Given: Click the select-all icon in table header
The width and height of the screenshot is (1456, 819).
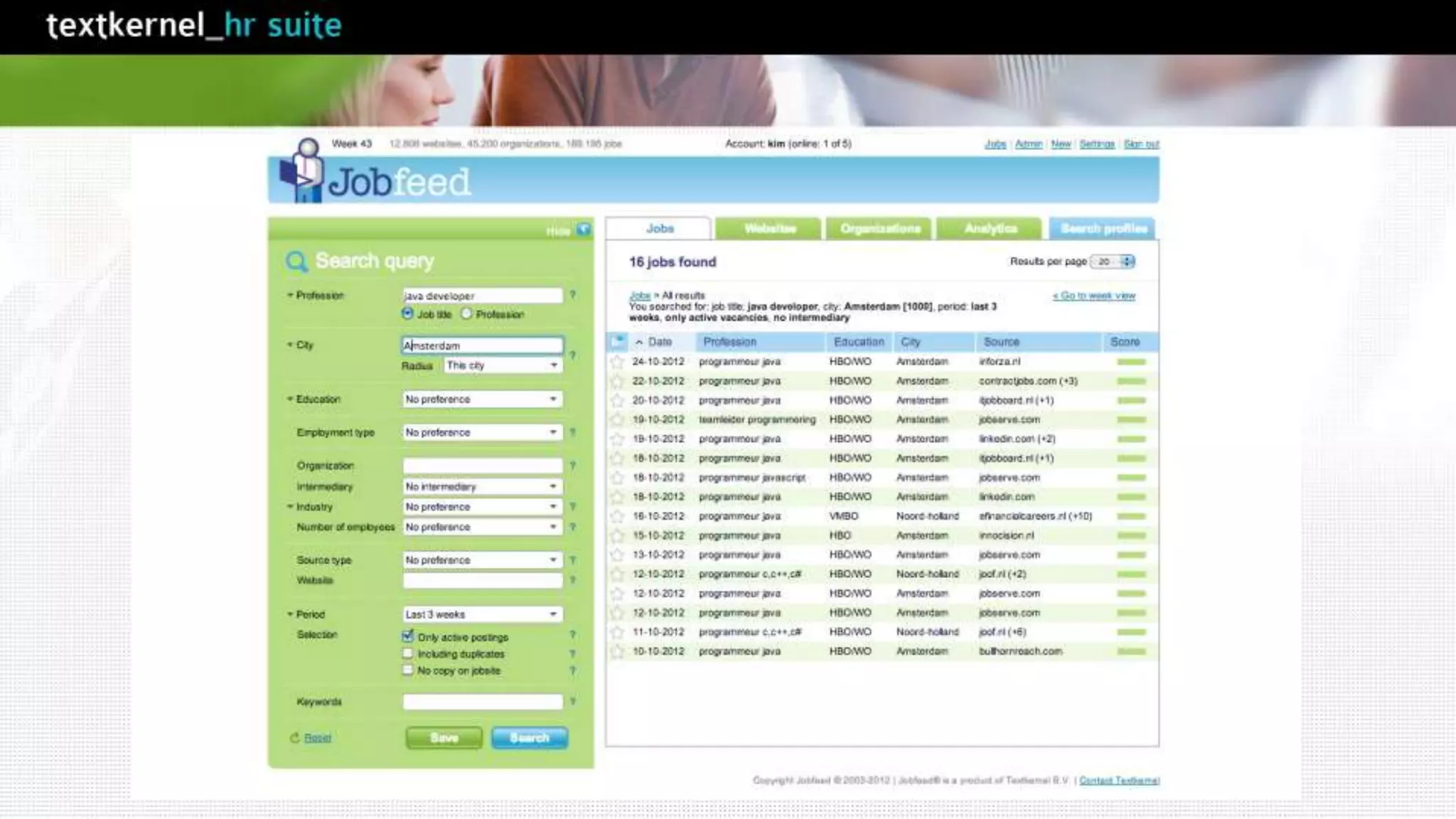Looking at the screenshot, I should [x=618, y=342].
